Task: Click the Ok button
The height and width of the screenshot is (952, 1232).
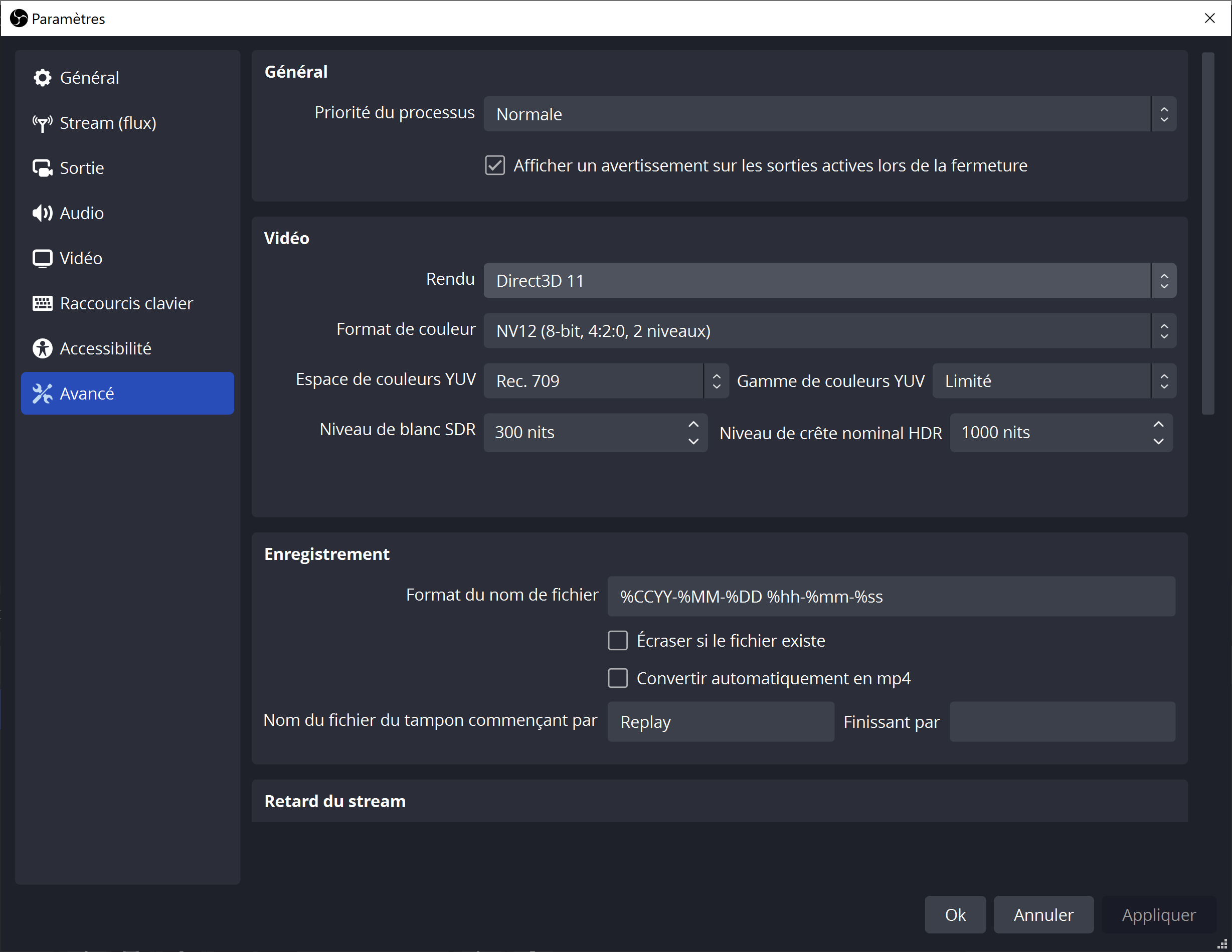Action: click(x=956, y=915)
